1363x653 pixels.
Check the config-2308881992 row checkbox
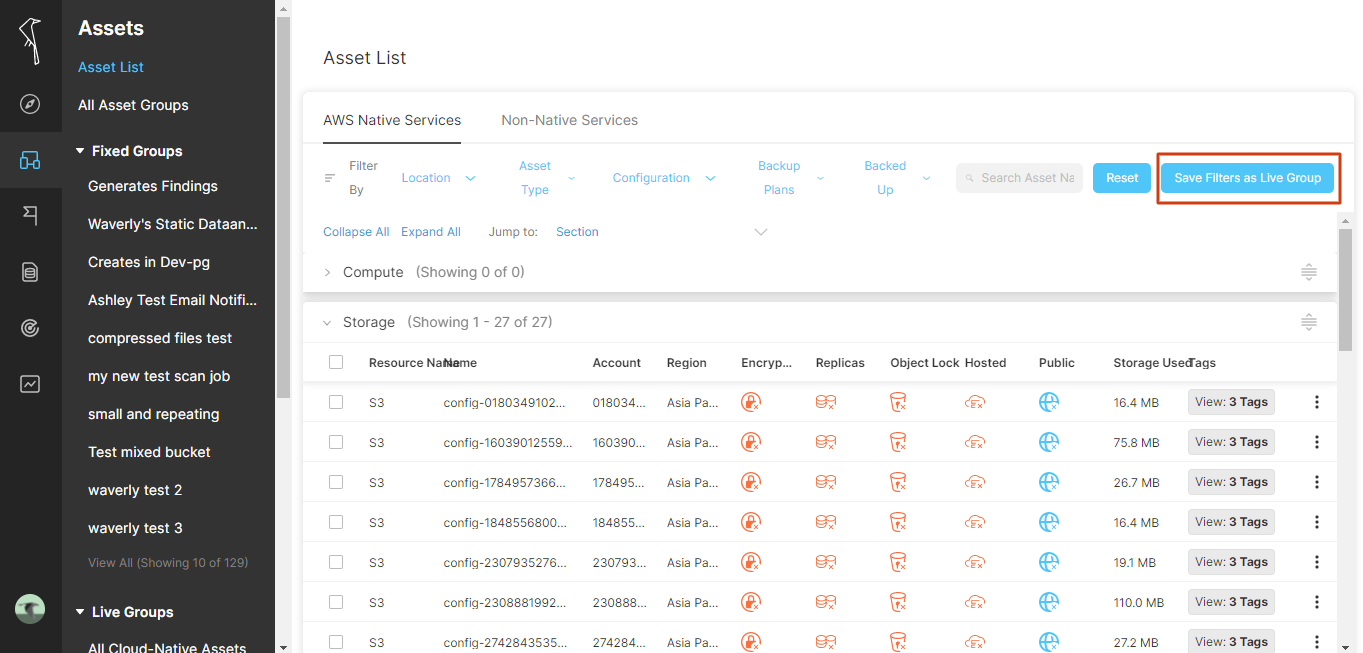[x=336, y=602]
